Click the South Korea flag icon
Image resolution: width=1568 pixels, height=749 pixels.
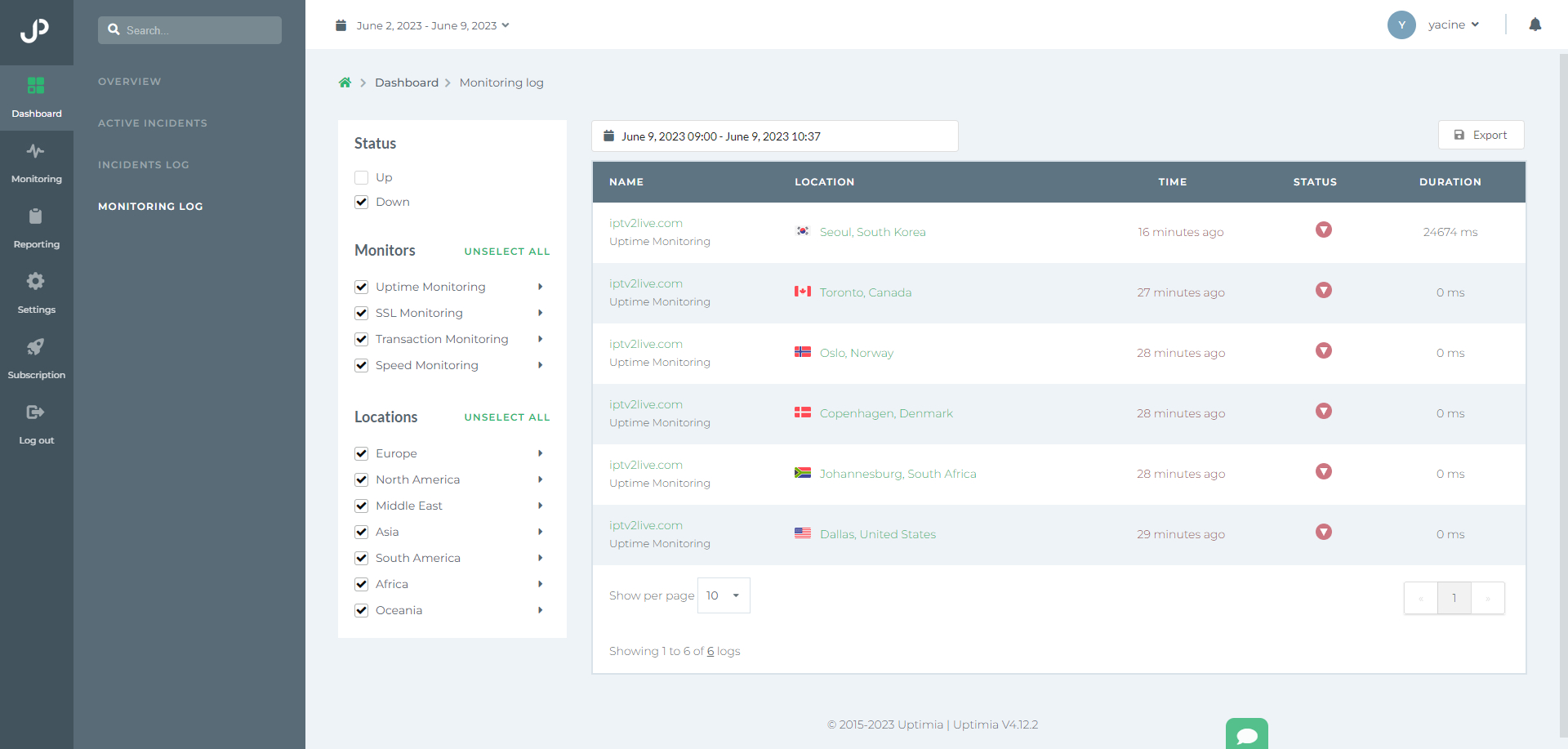click(803, 231)
